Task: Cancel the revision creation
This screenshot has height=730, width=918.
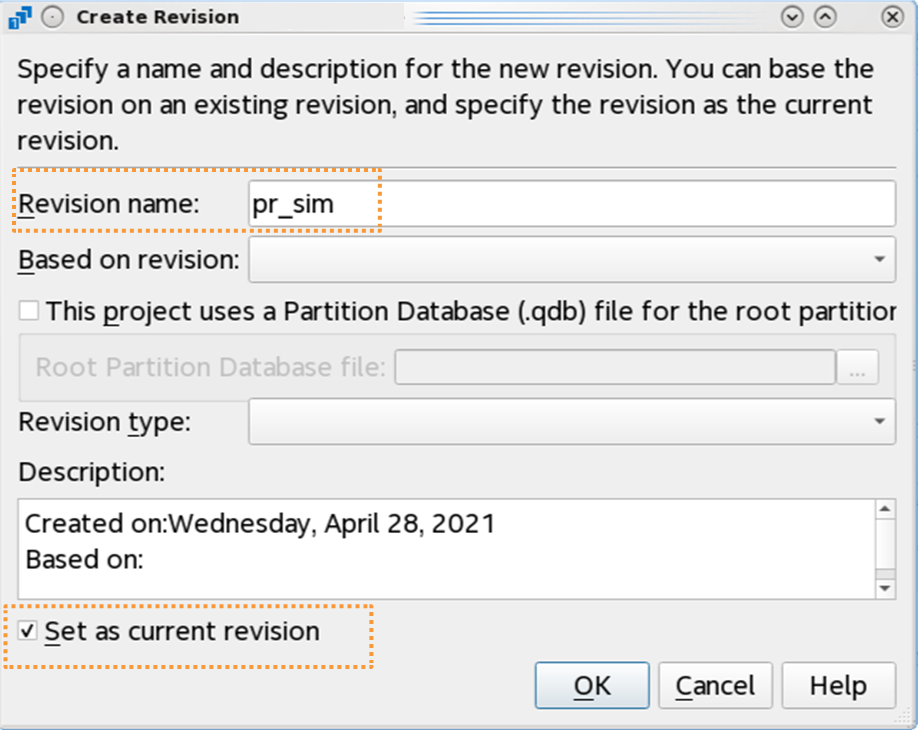Action: tap(715, 686)
